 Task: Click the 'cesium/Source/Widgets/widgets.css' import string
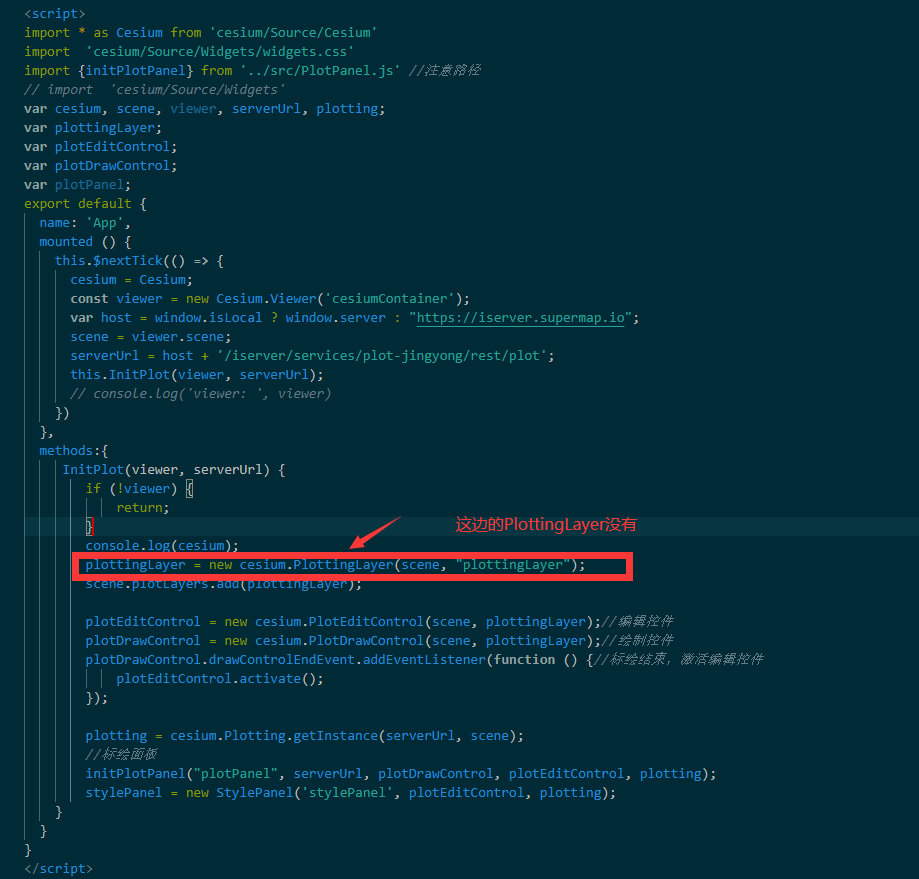pos(220,52)
